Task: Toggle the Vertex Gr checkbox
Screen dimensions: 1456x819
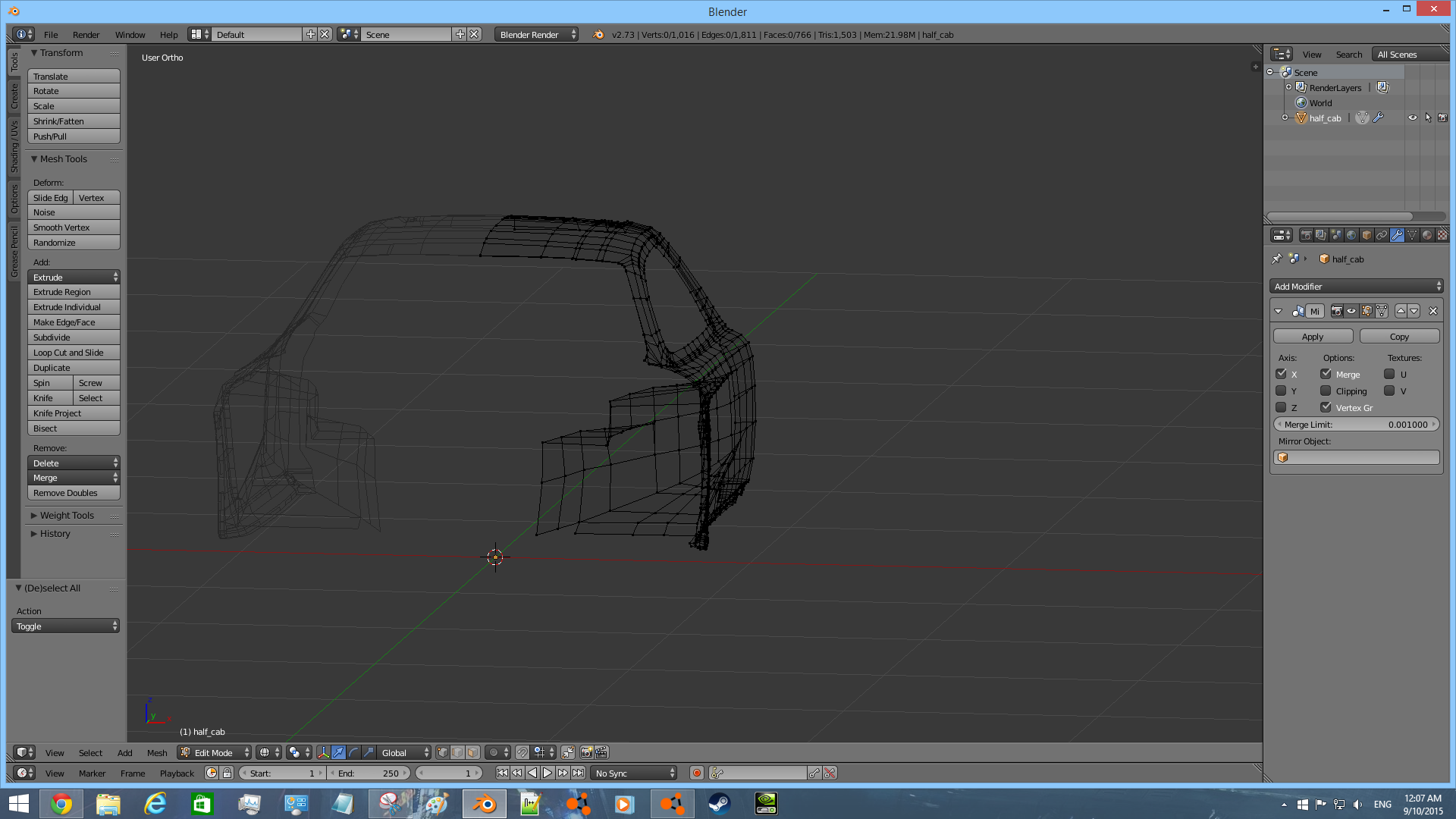Action: click(1326, 407)
